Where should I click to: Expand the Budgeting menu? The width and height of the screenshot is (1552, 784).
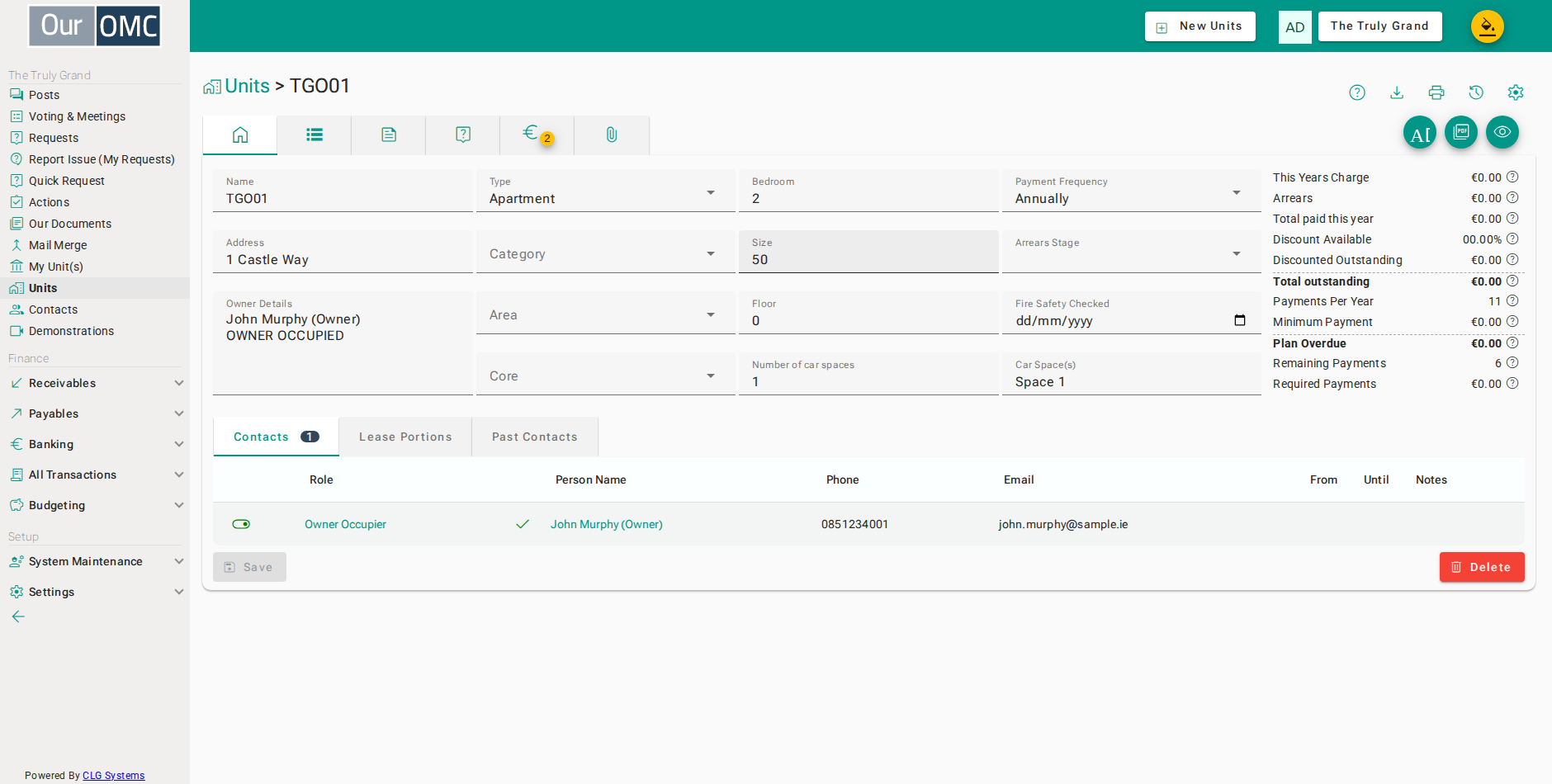coord(96,505)
